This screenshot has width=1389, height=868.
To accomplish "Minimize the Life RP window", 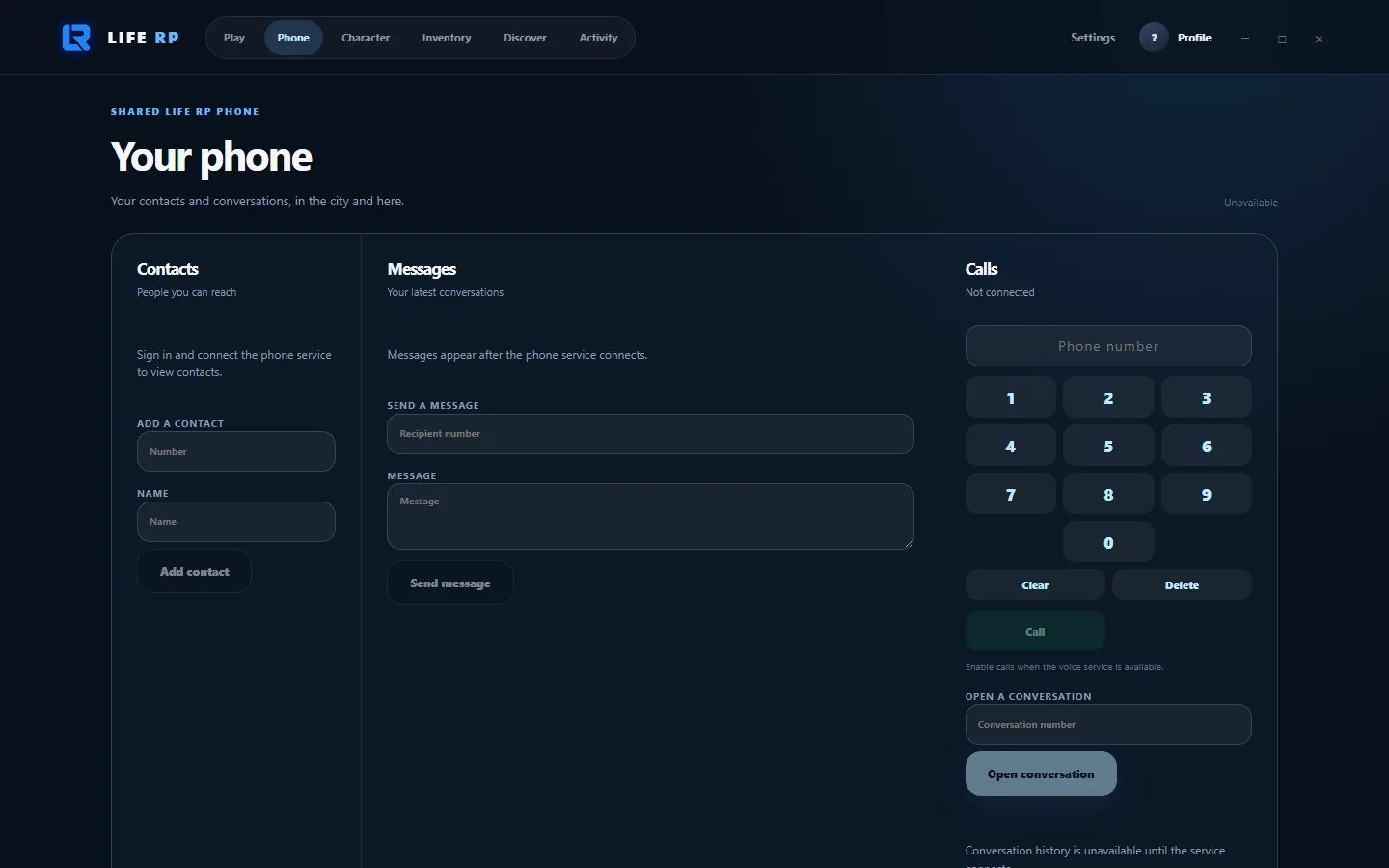I will [1245, 39].
